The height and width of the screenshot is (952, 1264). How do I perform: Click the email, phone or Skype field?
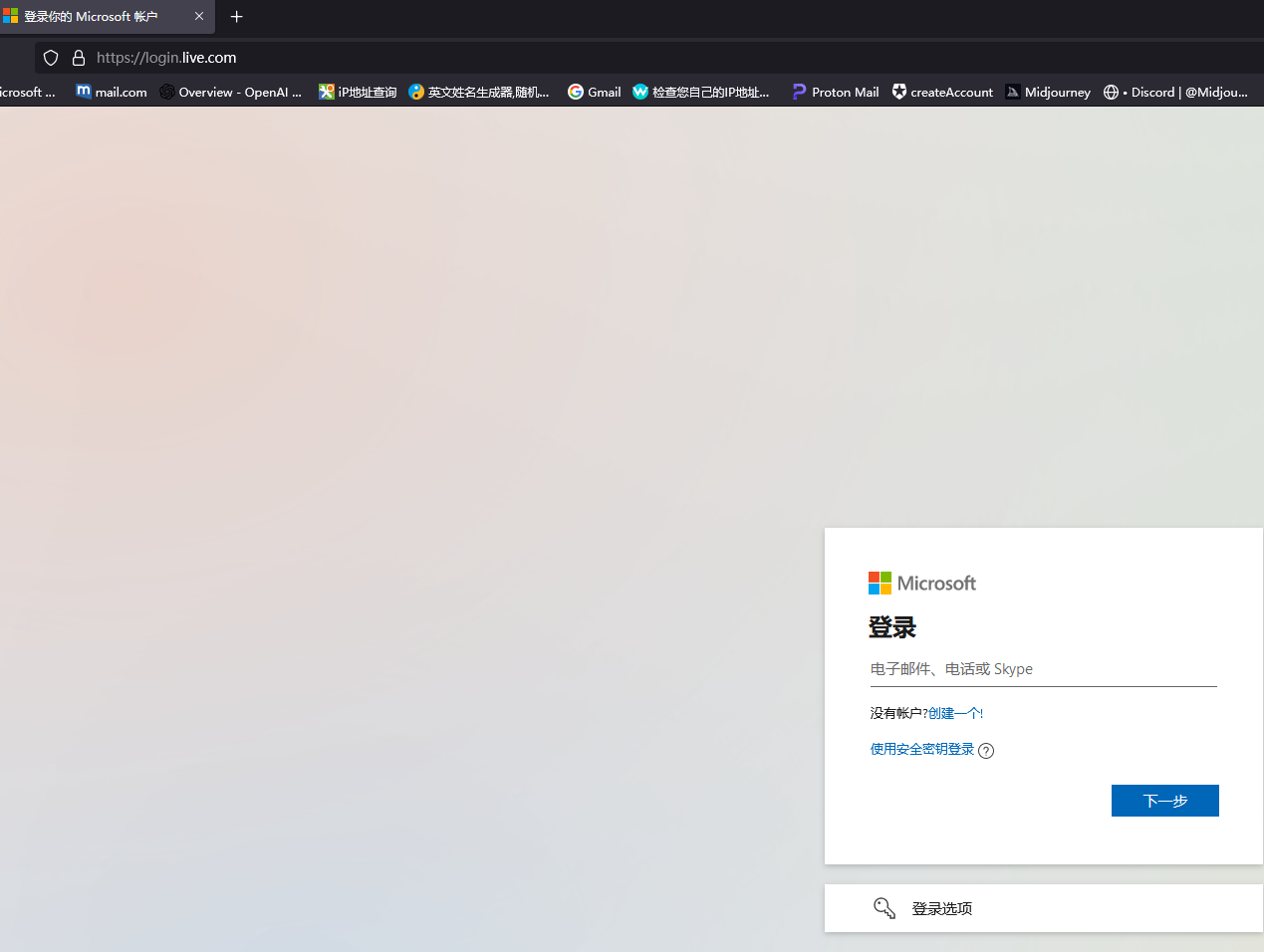point(1043,669)
